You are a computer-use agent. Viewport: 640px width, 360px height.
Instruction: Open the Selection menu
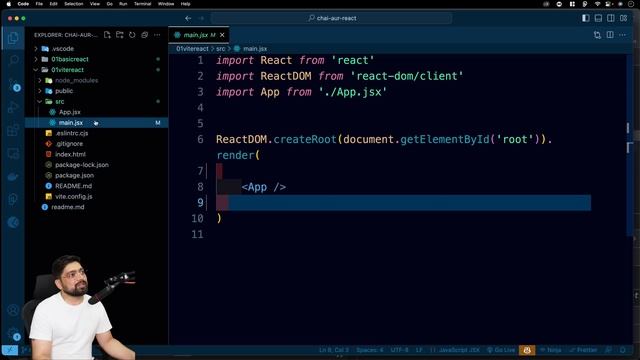pos(74,4)
